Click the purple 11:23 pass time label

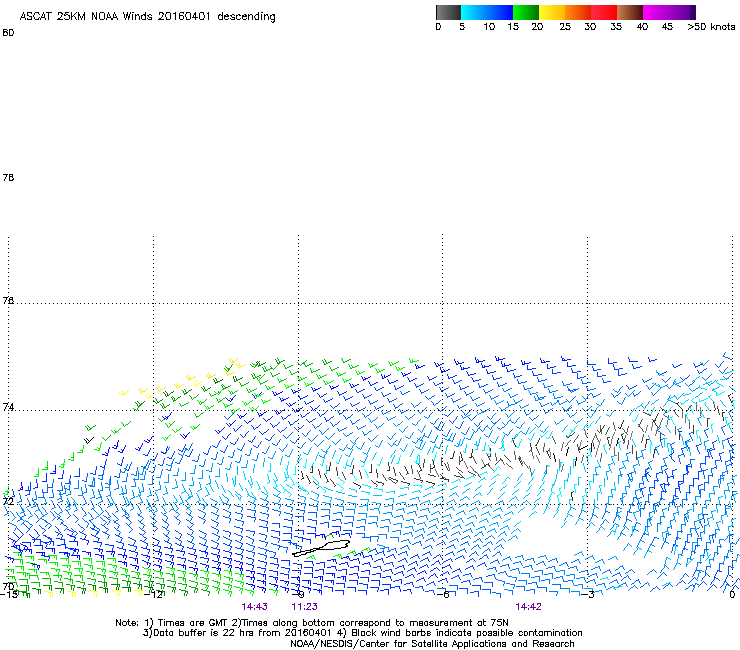point(304,607)
